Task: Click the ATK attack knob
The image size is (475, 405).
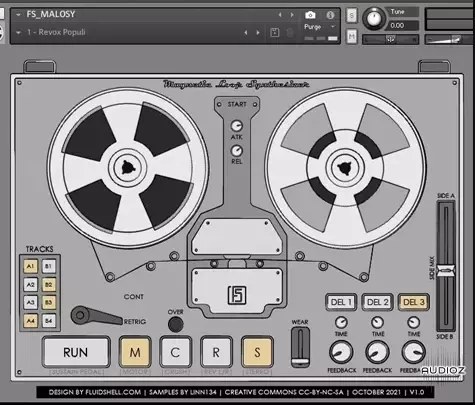Action: [237, 126]
